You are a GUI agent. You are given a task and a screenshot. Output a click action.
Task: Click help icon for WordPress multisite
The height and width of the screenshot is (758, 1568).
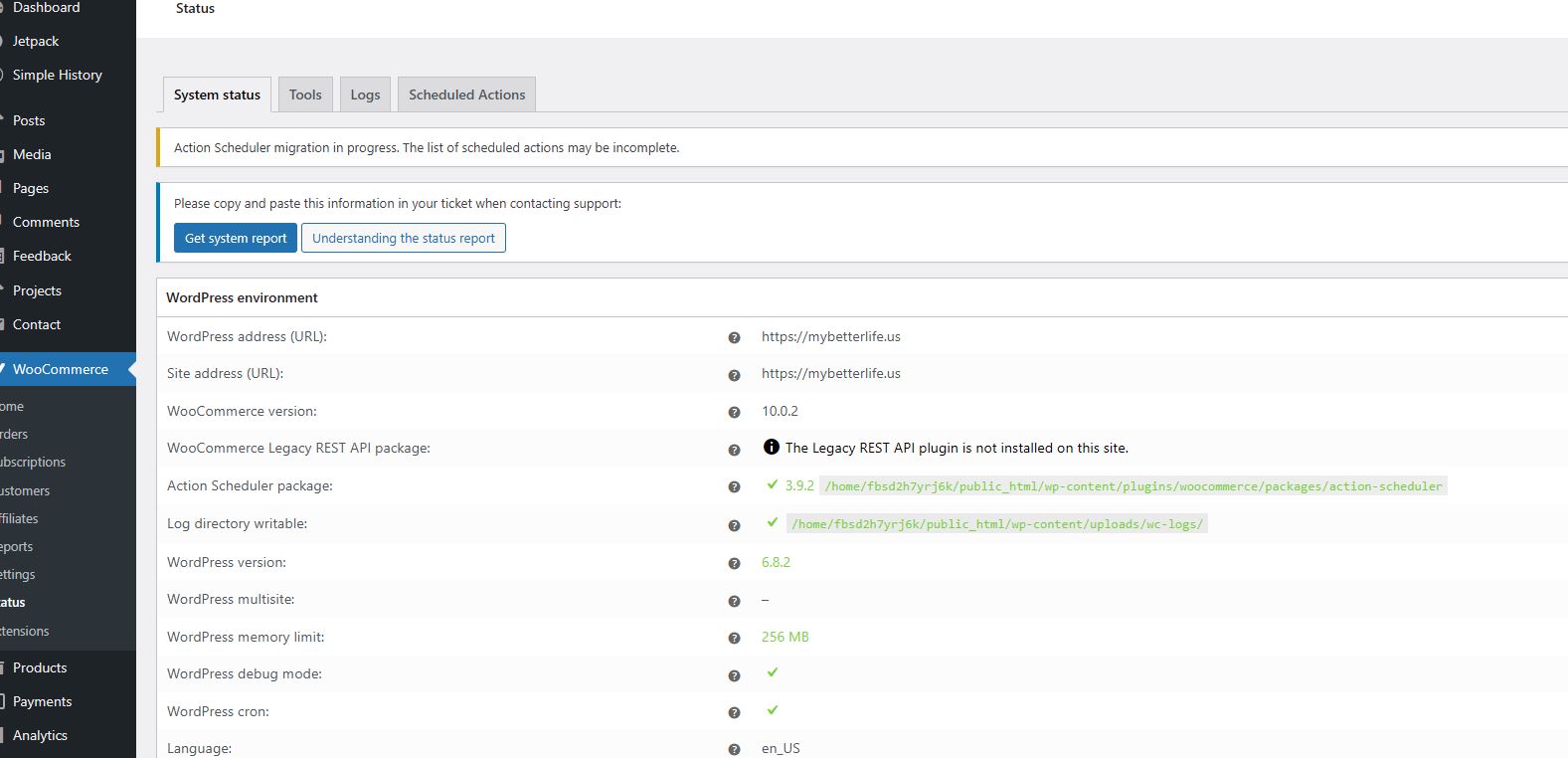click(734, 601)
